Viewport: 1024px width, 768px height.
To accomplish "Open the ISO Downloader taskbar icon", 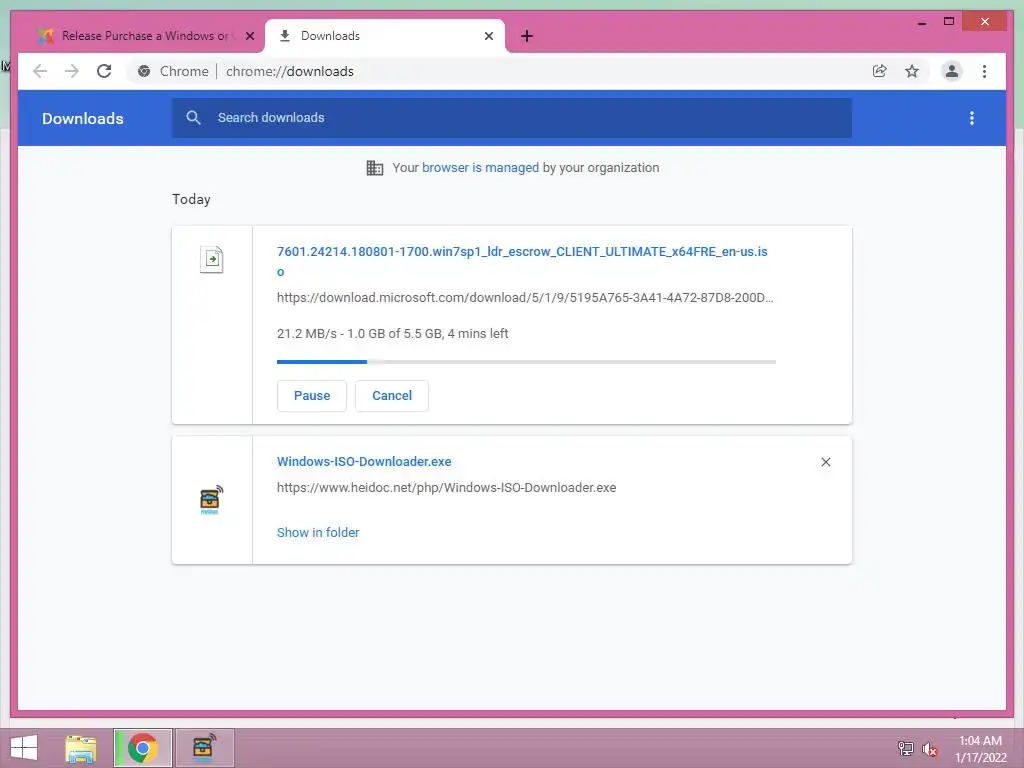I will 204,748.
